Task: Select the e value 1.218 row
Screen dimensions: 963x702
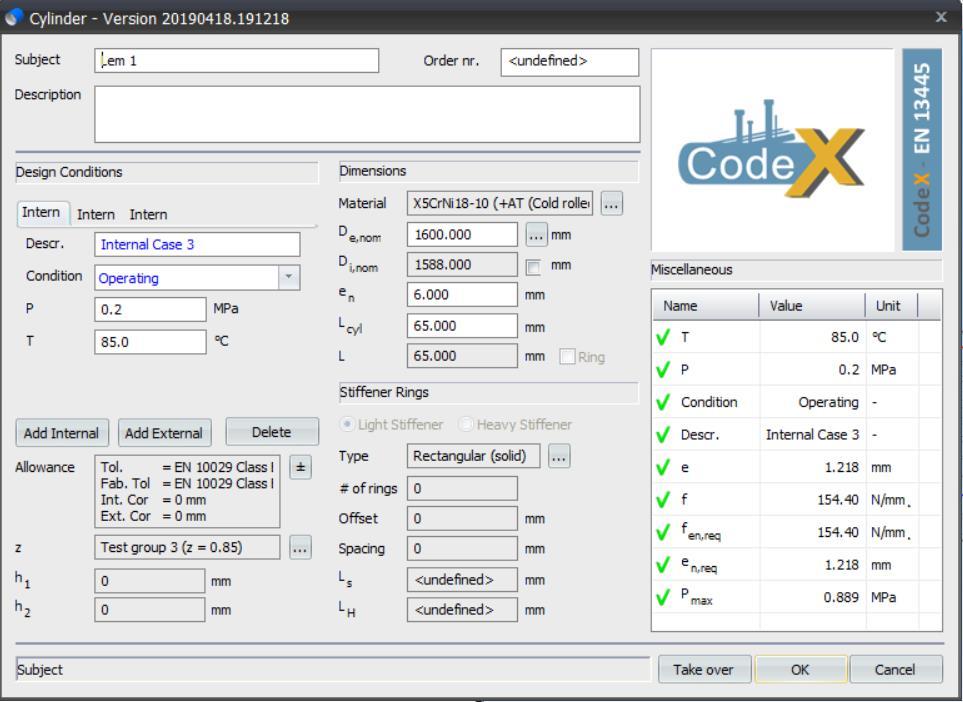Action: point(797,467)
